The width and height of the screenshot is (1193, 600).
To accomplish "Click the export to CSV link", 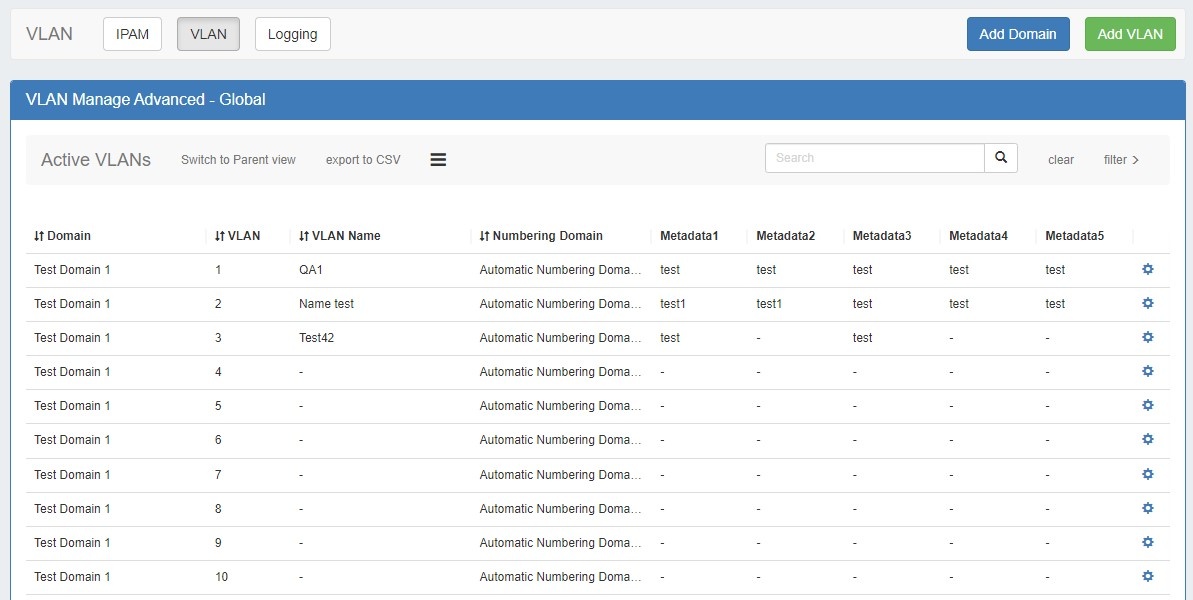I will click(363, 160).
